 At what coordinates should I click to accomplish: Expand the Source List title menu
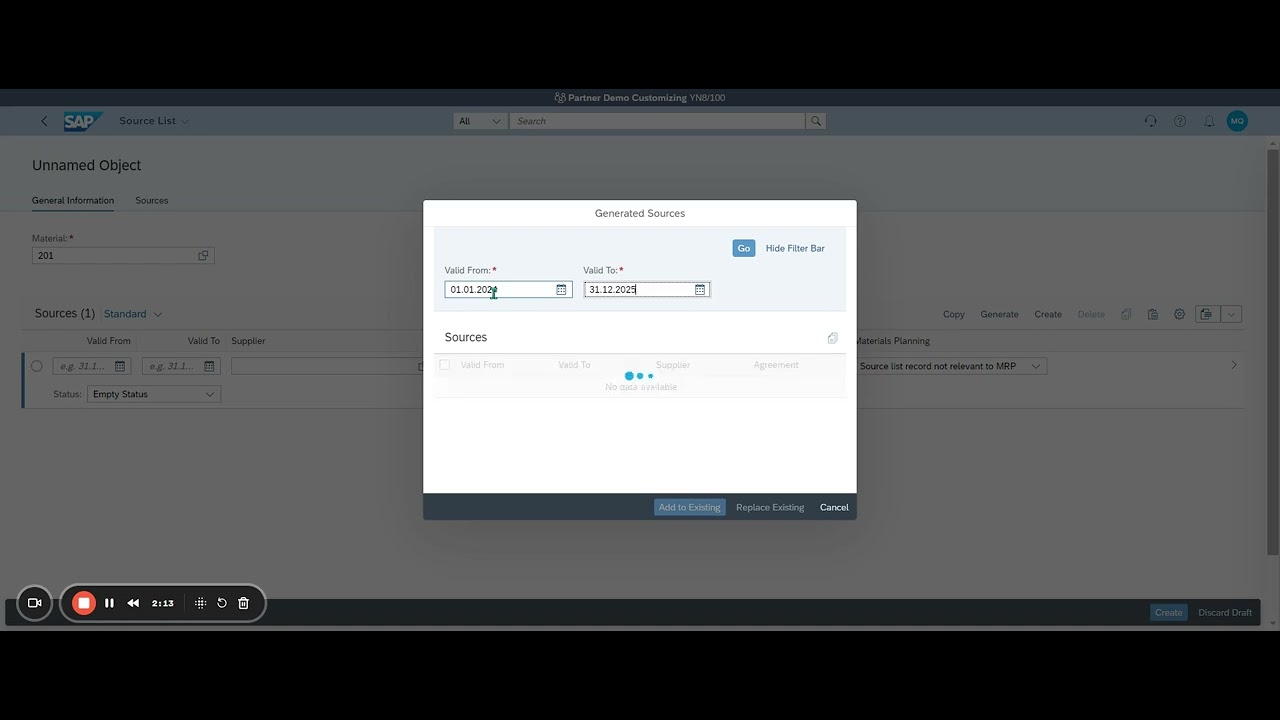[x=154, y=121]
